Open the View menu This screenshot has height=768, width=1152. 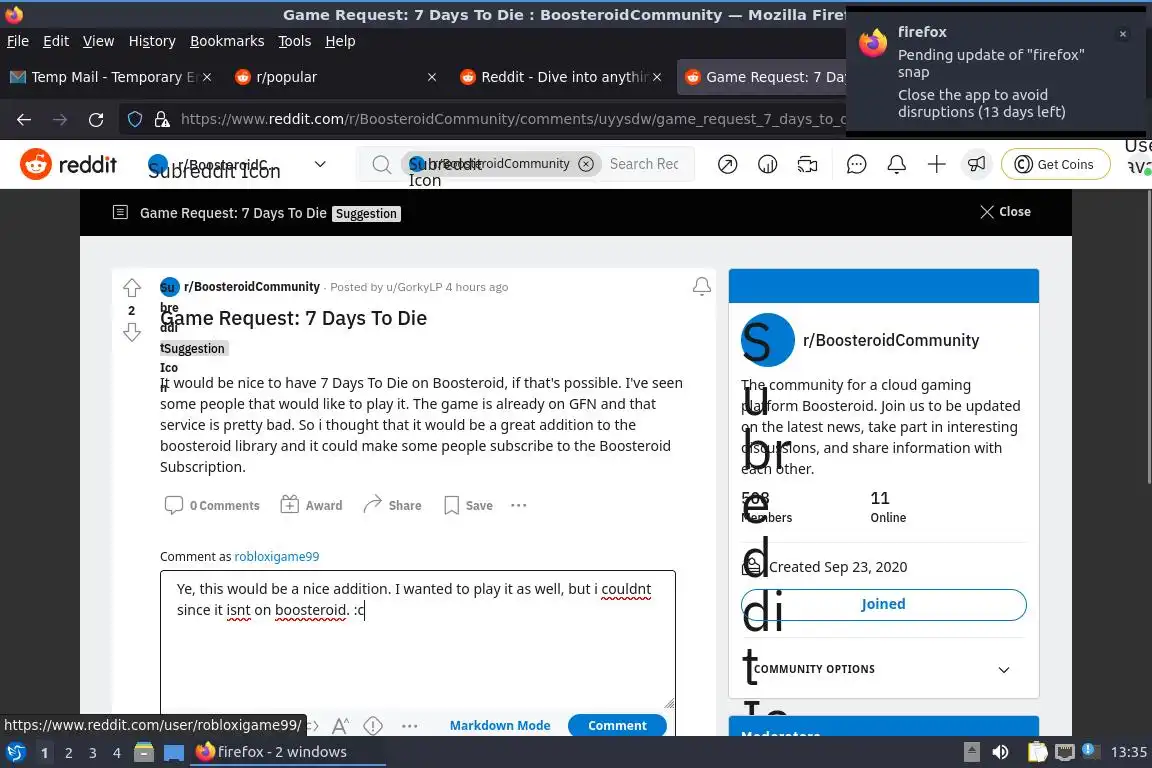click(98, 41)
